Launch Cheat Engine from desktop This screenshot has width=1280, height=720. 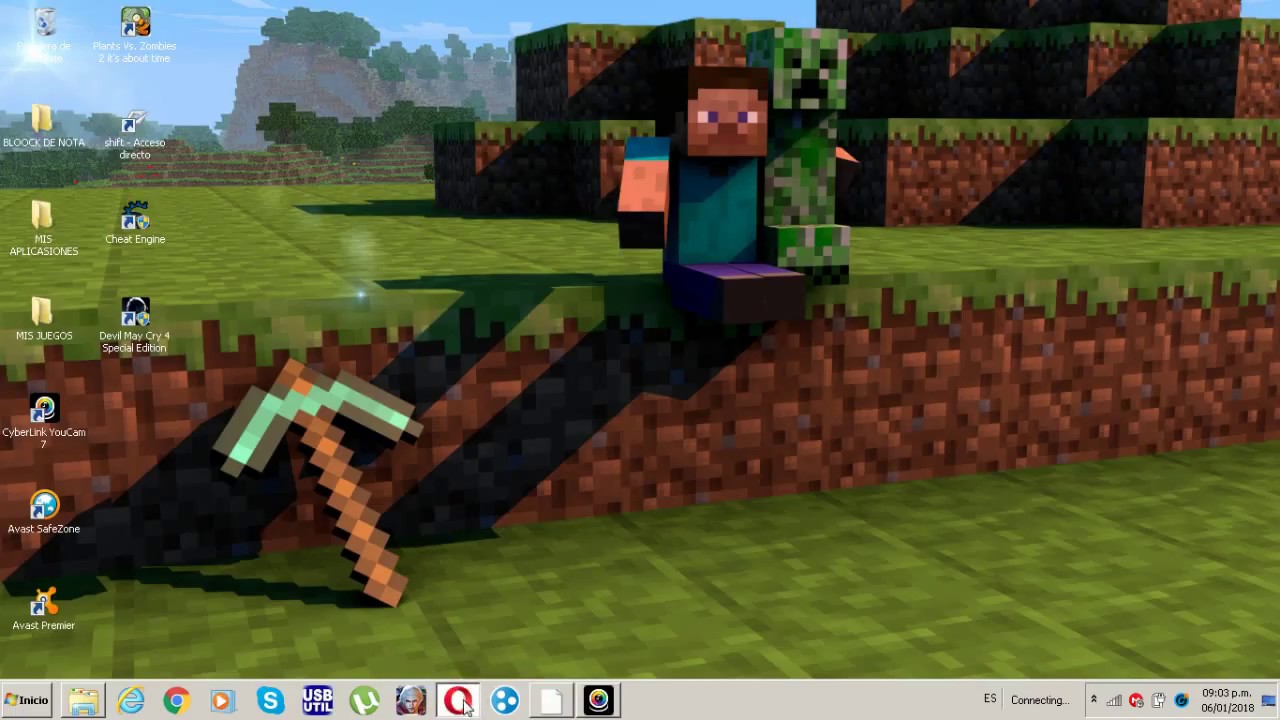(x=135, y=224)
